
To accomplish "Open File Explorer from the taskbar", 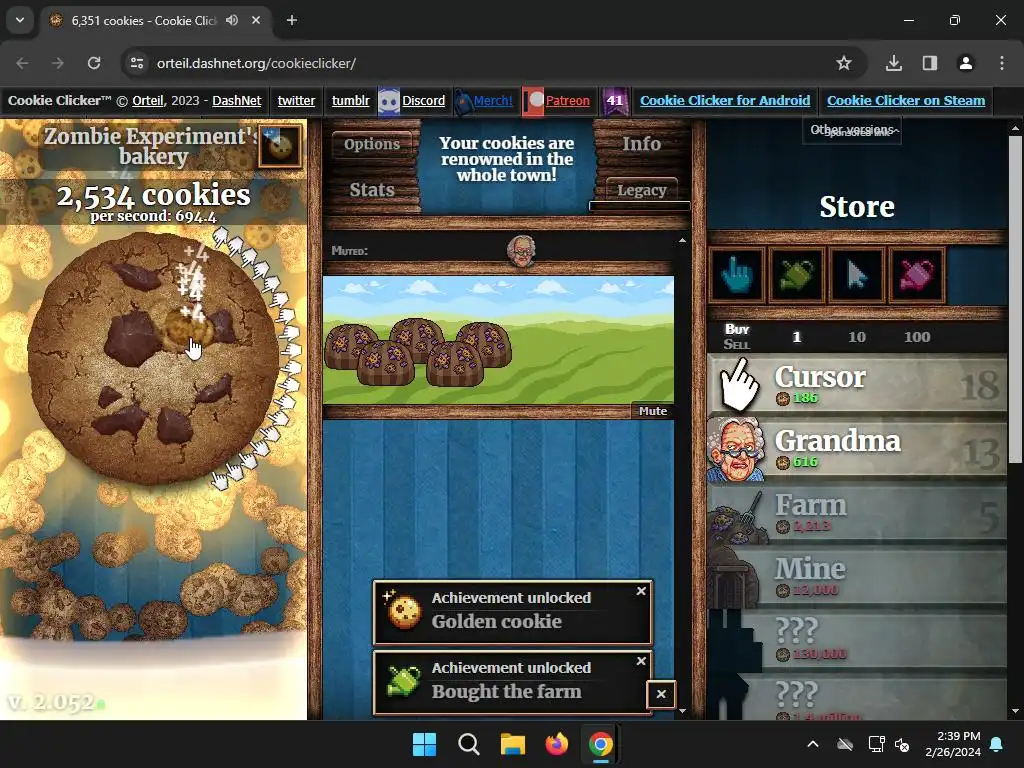I will pyautogui.click(x=513, y=744).
